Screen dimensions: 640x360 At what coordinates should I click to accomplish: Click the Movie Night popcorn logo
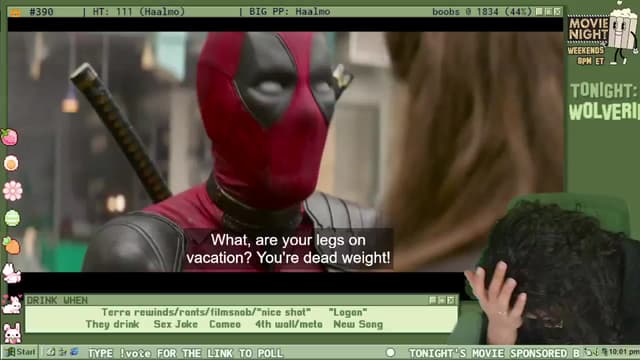603,33
